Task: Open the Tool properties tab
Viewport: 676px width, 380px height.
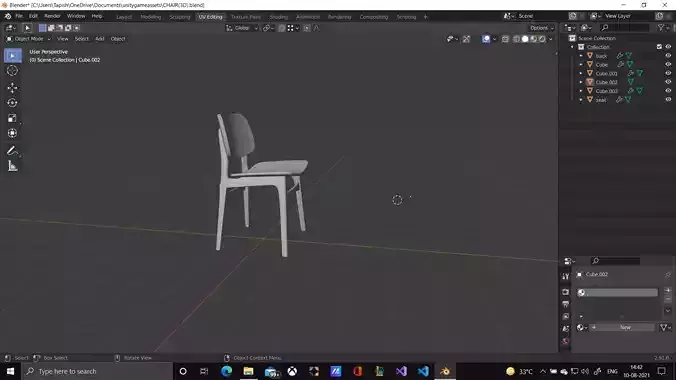Action: (x=566, y=277)
